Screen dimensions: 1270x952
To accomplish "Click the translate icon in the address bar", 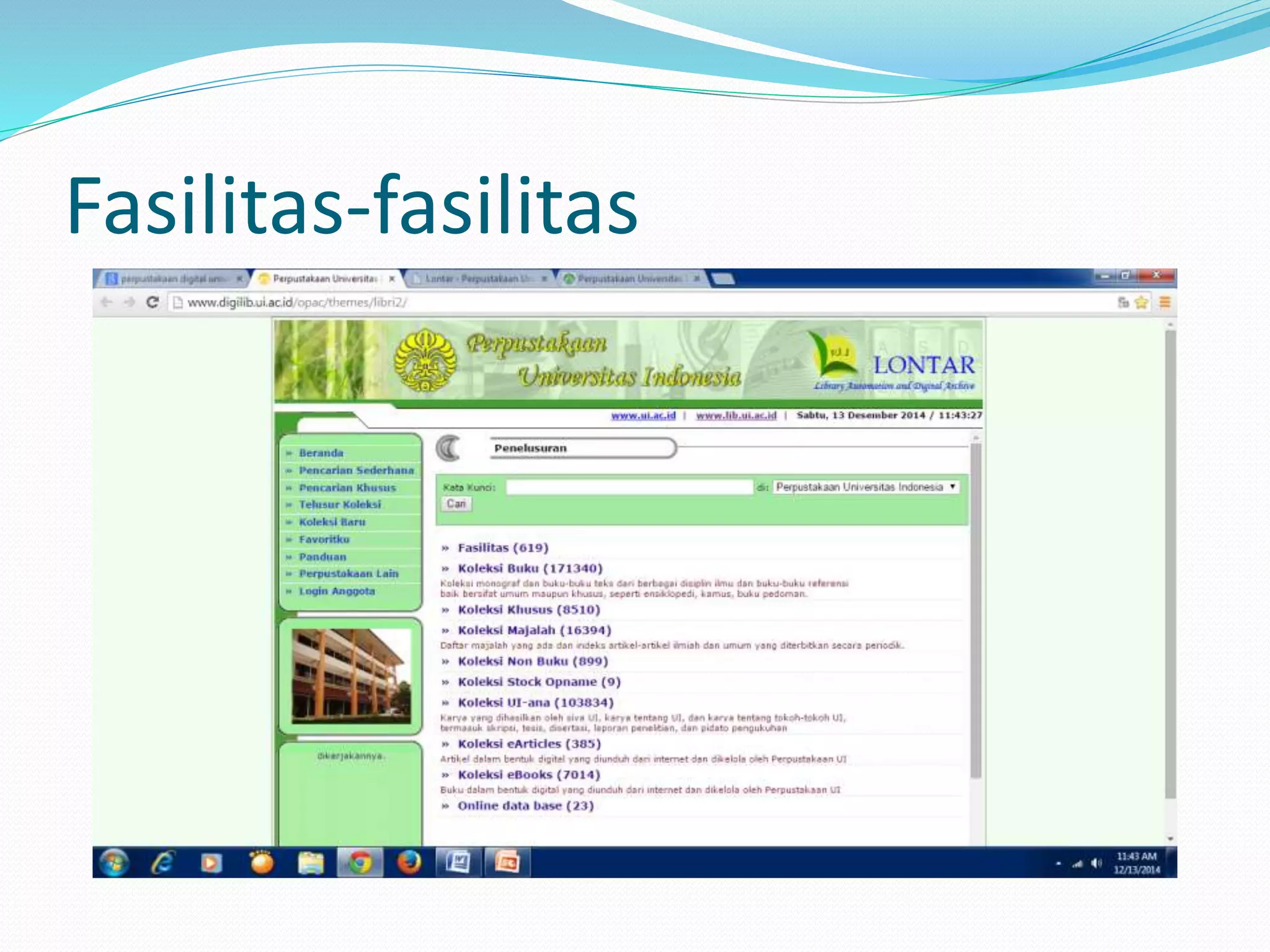I will pos(1123,302).
